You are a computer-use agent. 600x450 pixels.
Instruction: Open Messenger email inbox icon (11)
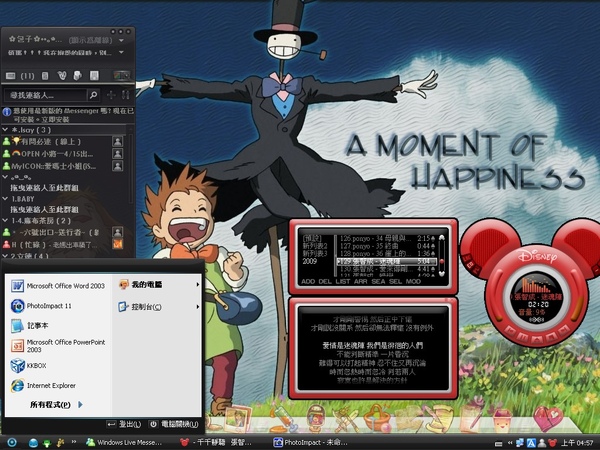click(x=20, y=76)
